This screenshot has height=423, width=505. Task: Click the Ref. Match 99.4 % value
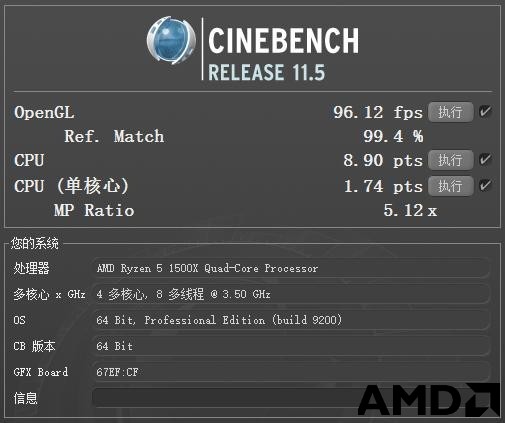pos(393,136)
